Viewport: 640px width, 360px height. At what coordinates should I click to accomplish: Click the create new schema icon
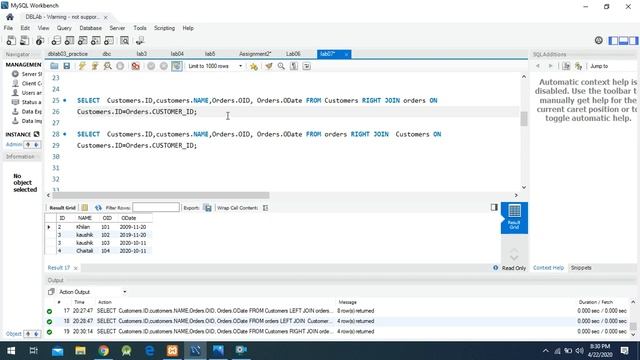[56, 40]
